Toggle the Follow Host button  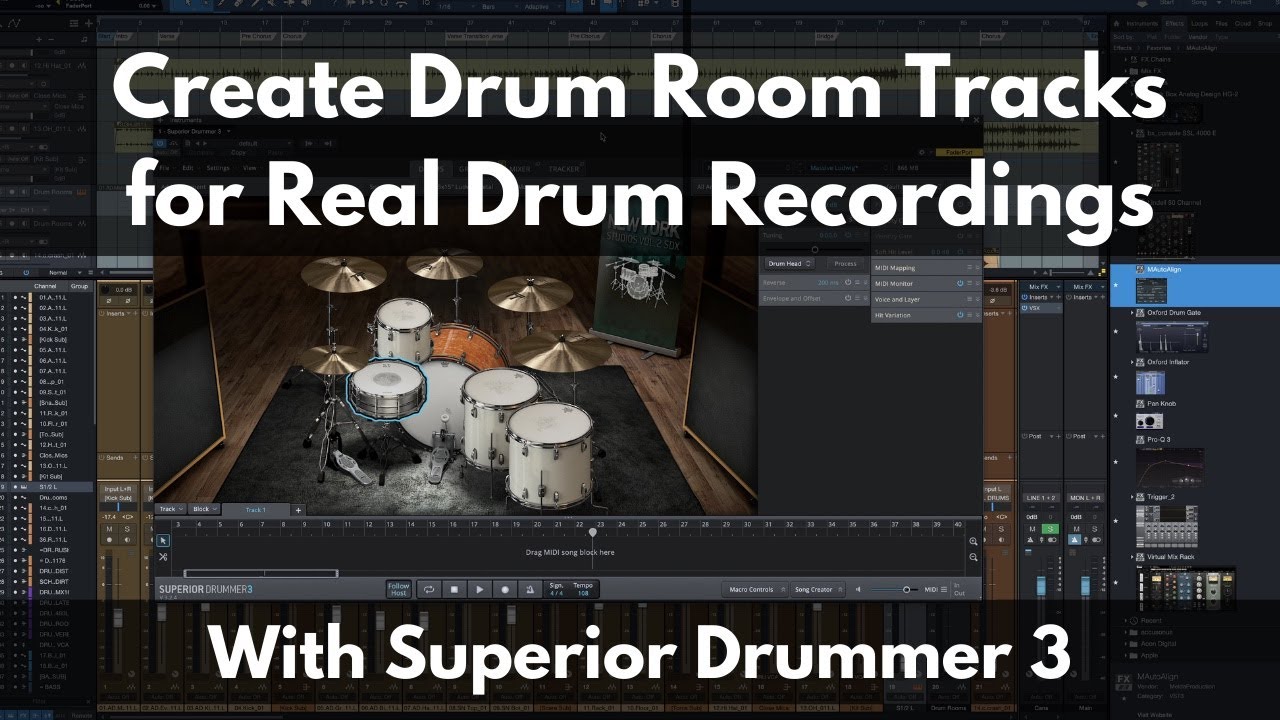399,589
